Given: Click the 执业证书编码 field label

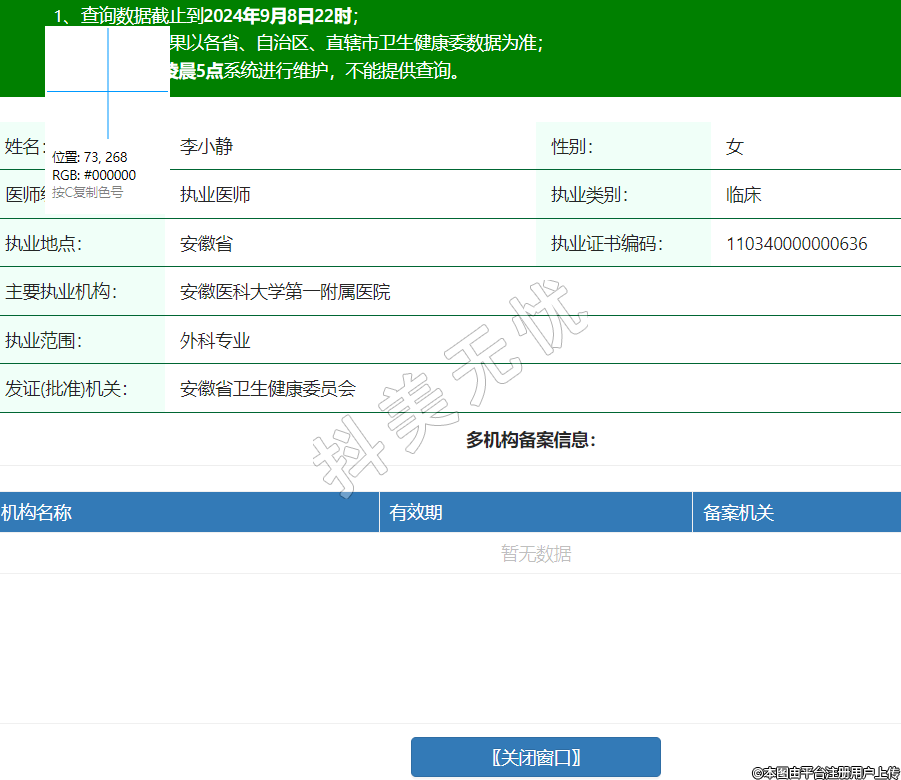Looking at the screenshot, I should [606, 244].
